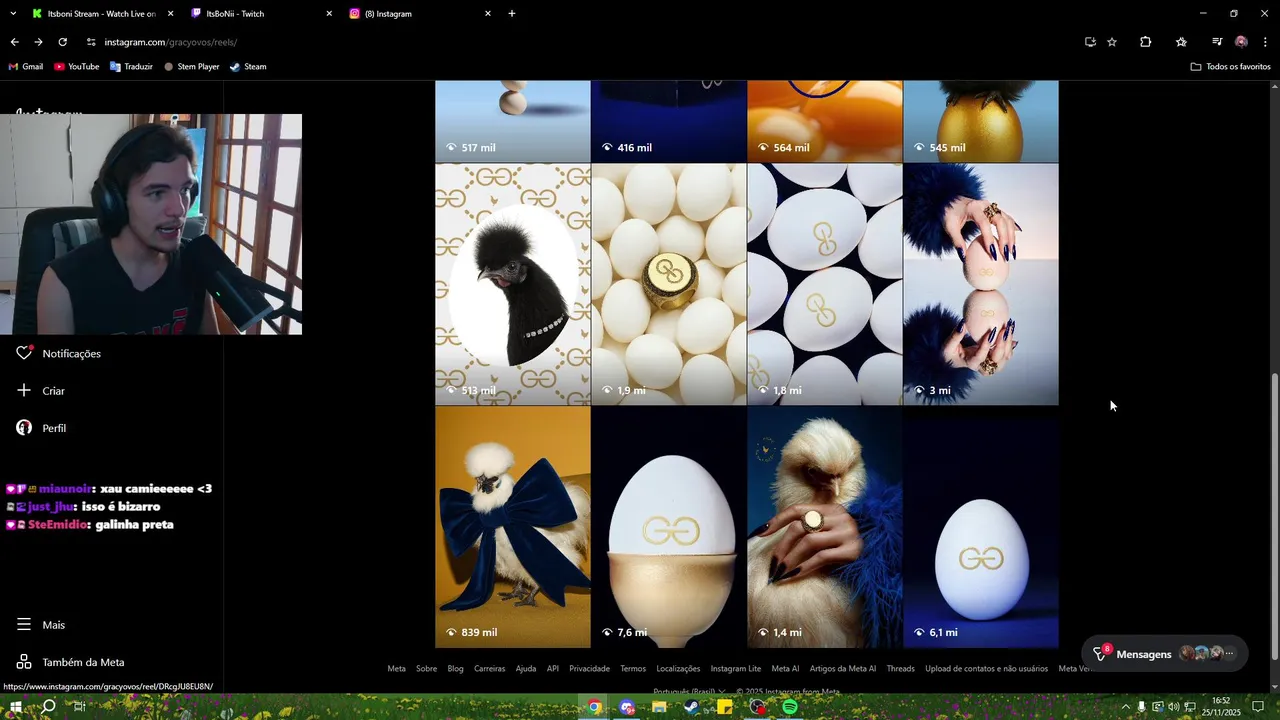The image size is (1280, 720).
Task: Reload the Instagram page
Action: click(x=62, y=42)
